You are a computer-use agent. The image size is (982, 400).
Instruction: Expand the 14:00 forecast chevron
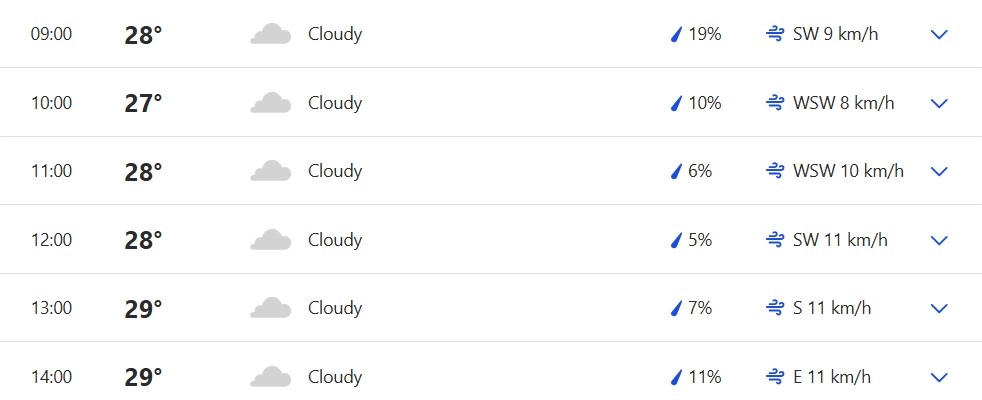pyautogui.click(x=938, y=377)
